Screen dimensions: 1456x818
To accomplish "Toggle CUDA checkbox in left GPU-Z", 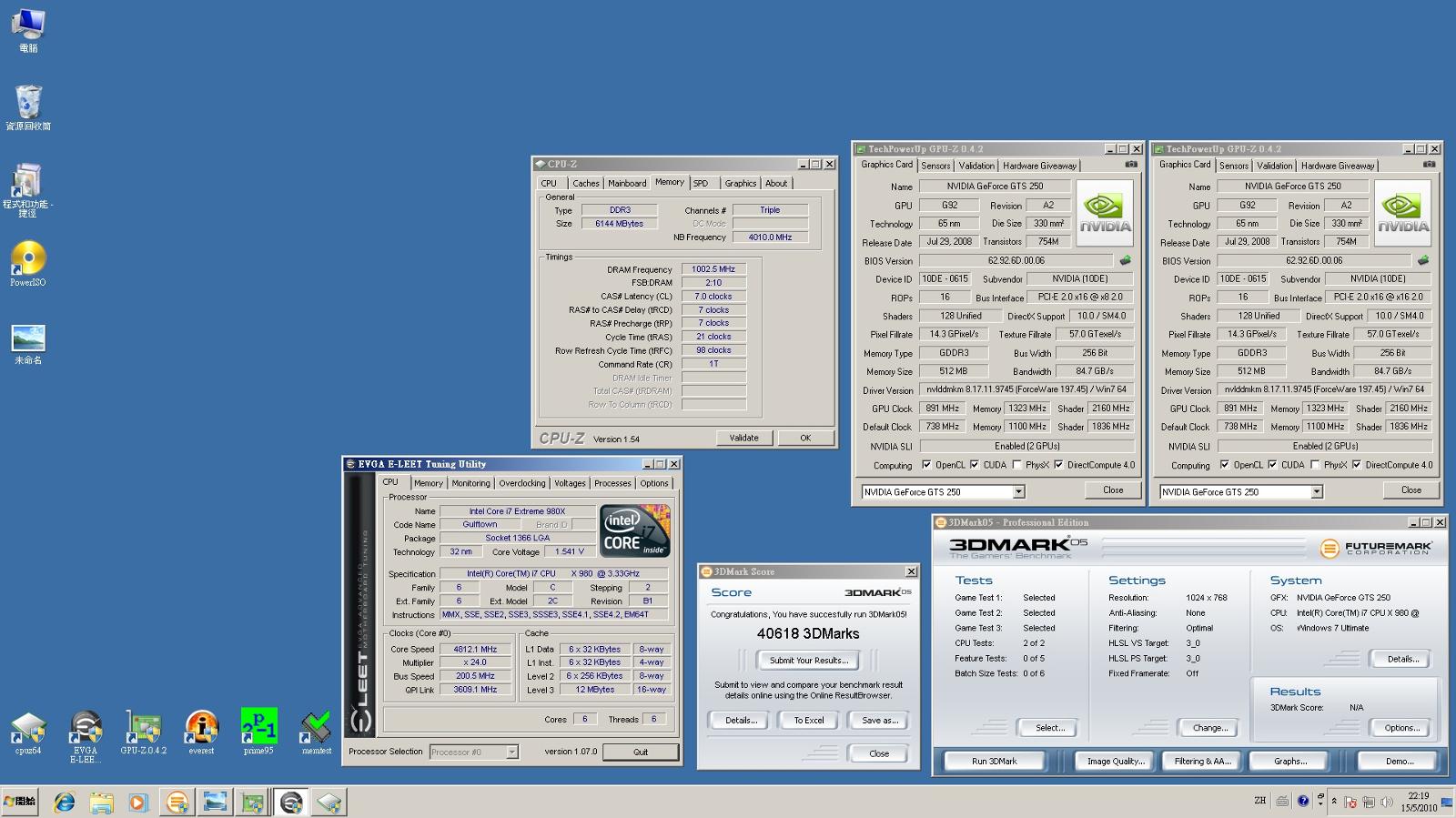I will click(x=975, y=465).
